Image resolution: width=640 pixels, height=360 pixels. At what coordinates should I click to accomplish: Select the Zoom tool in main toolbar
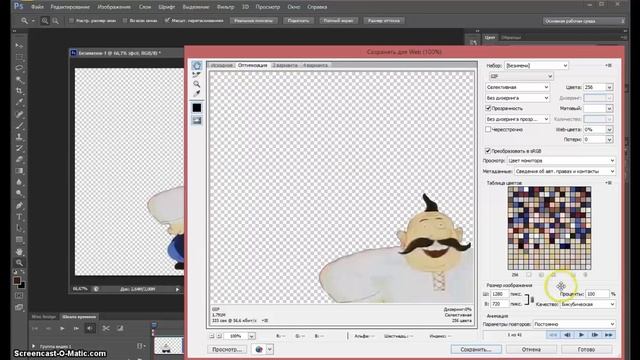click(19, 263)
